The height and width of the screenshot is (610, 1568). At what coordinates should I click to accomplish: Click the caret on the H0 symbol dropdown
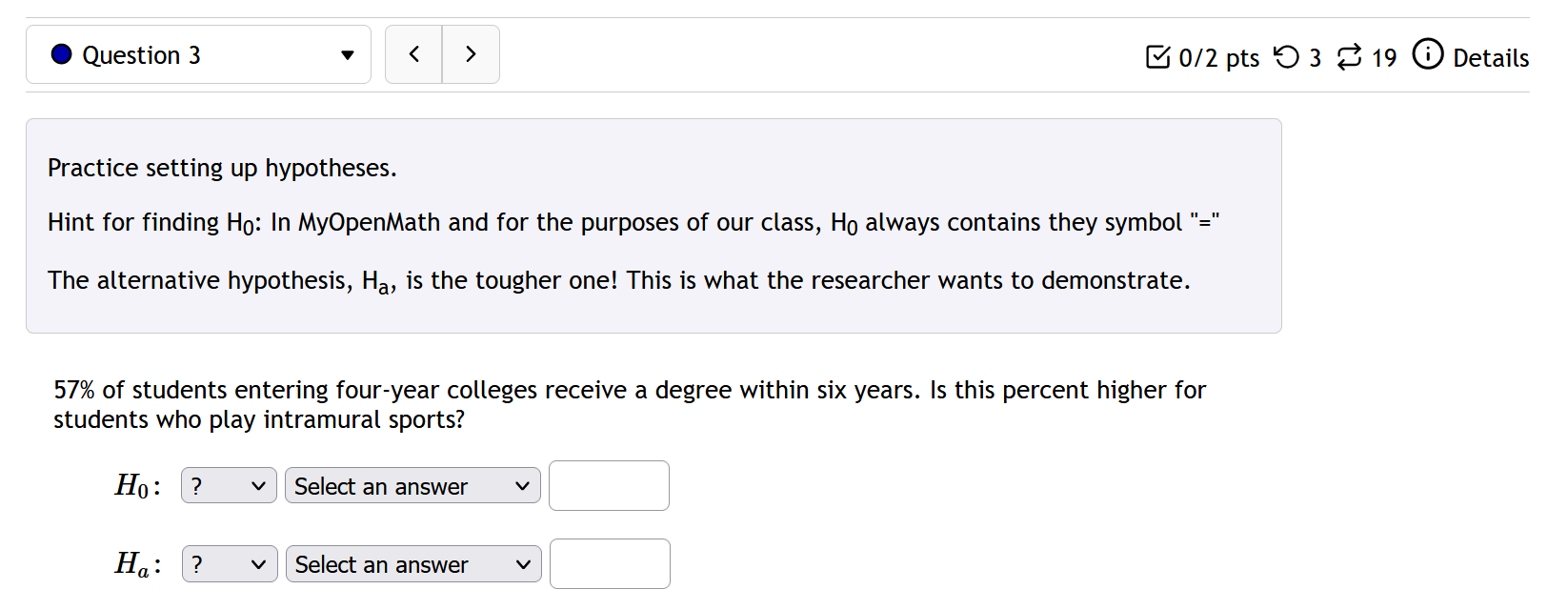coord(259,486)
